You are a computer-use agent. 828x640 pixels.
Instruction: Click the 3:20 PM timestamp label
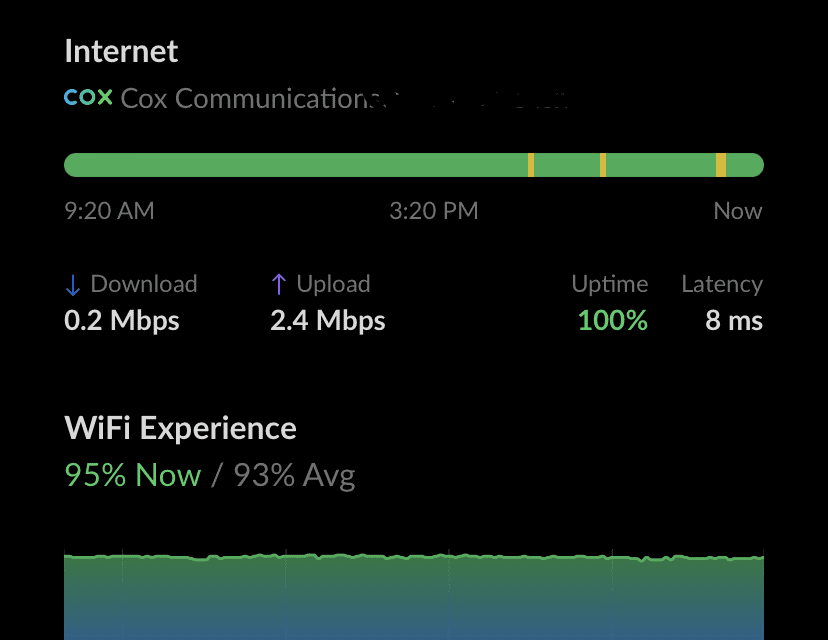point(434,211)
